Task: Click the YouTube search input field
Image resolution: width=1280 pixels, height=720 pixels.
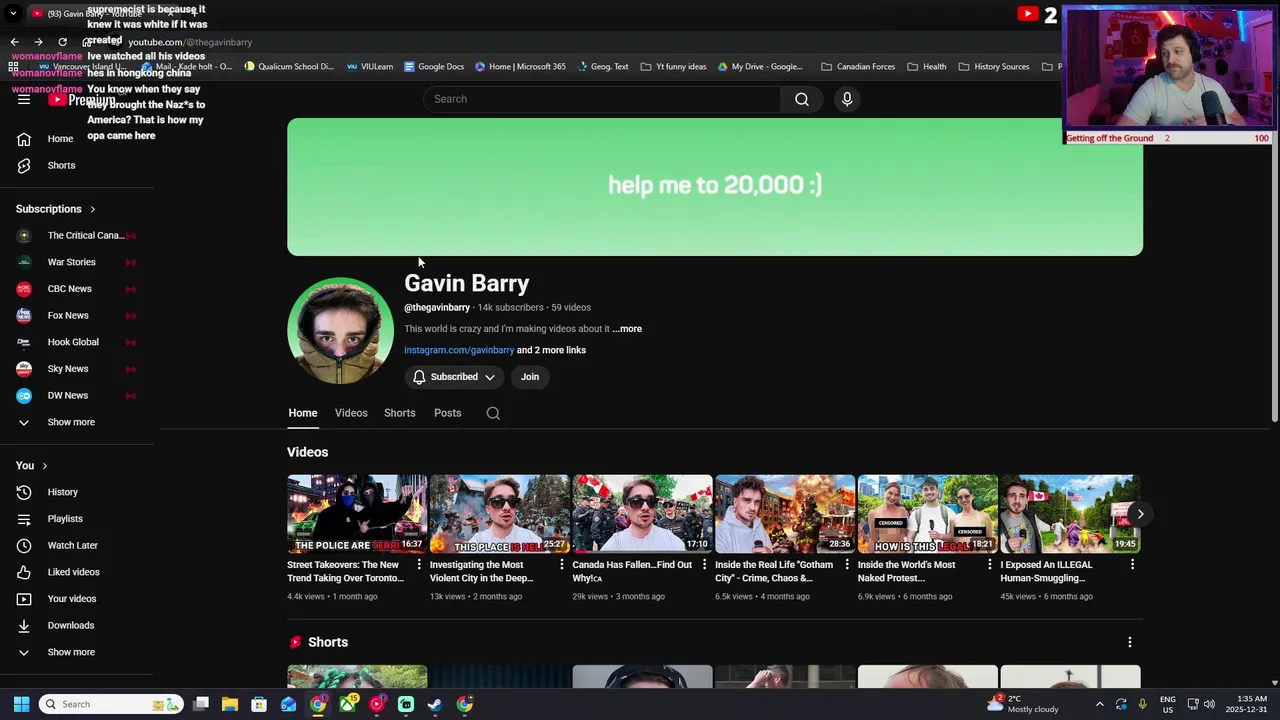Action: (603, 99)
